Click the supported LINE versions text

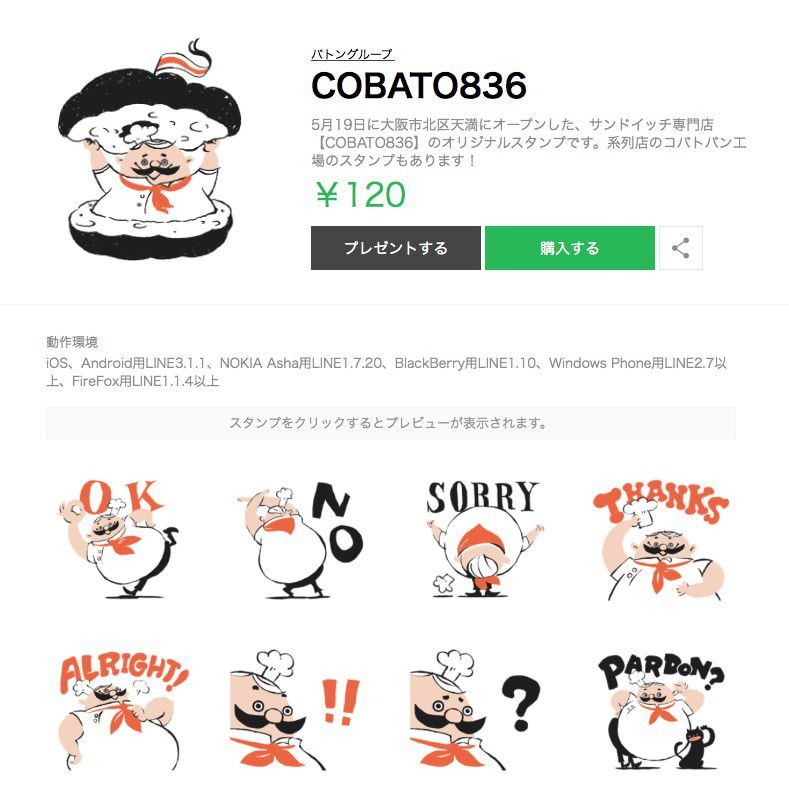pyautogui.click(x=387, y=372)
